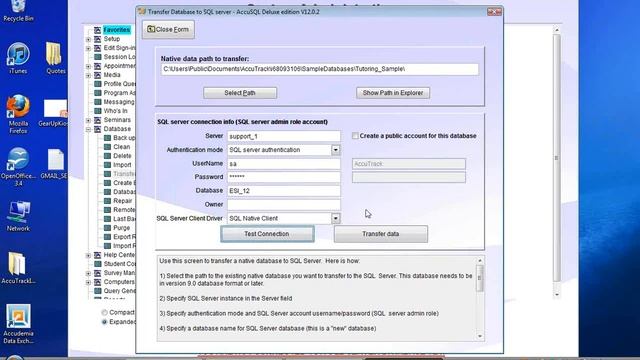Select the Compact radio button

click(104, 313)
